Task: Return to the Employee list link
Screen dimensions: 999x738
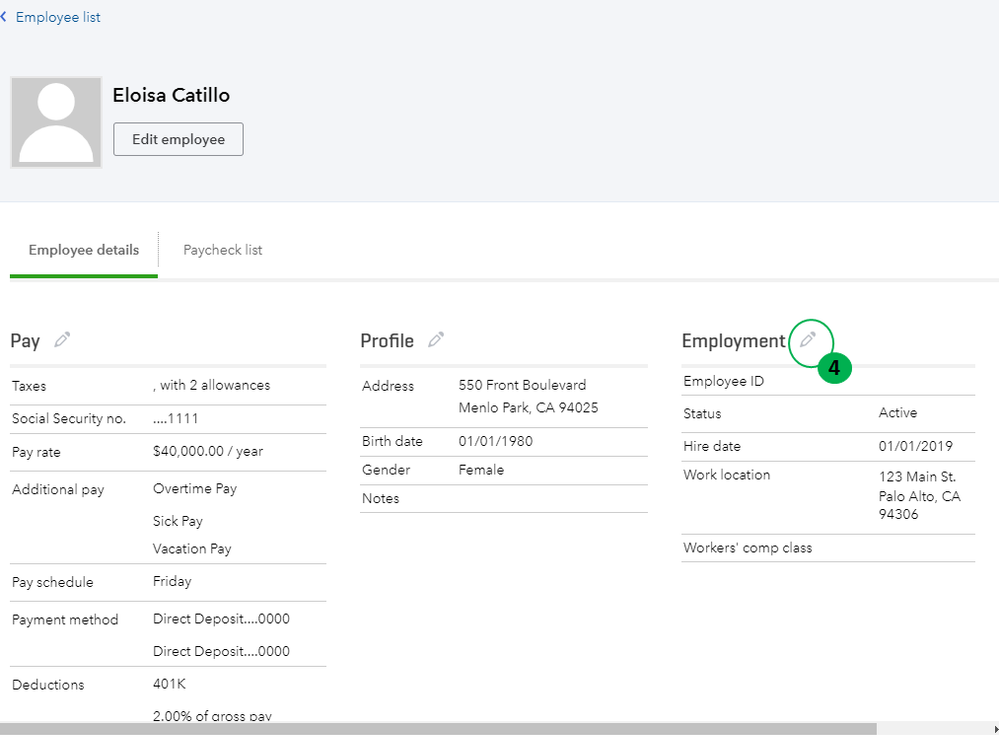Action: 58,17
